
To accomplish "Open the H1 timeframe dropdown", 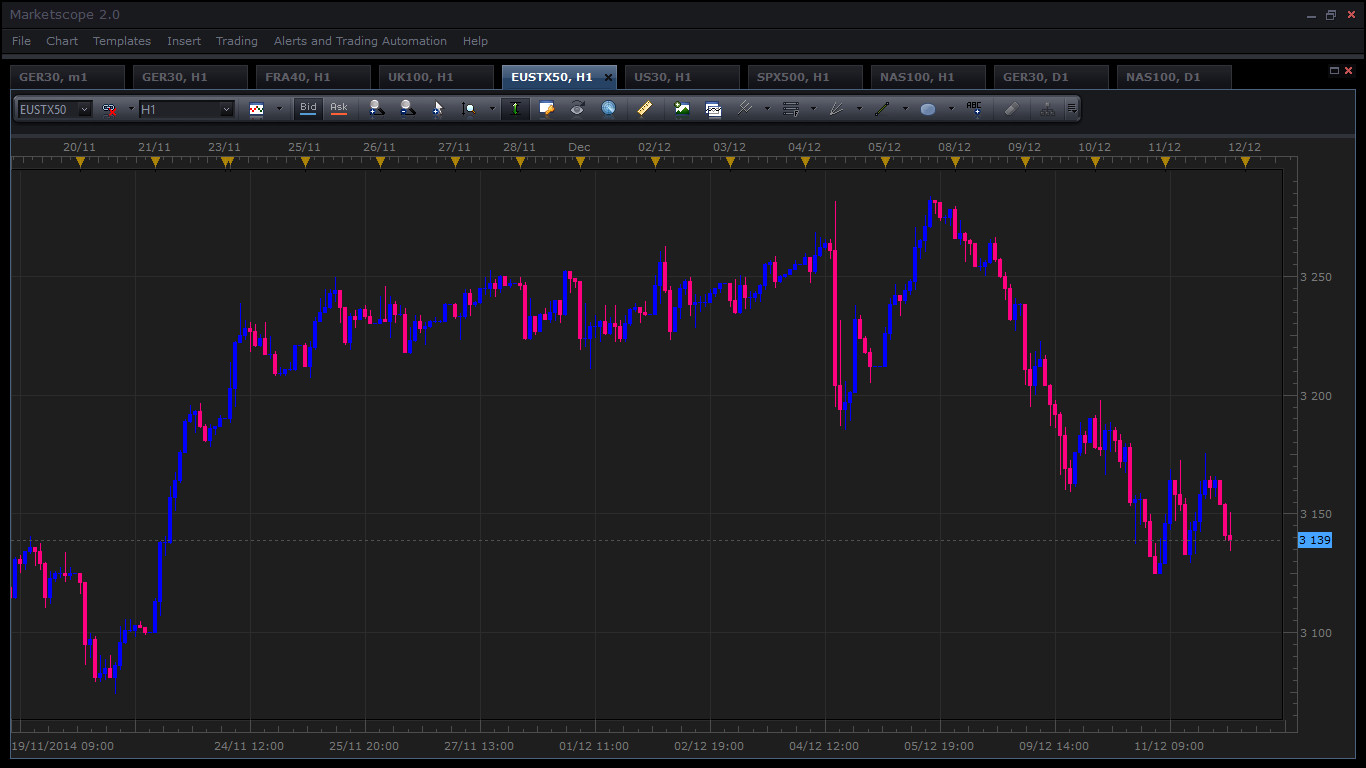I will [187, 109].
